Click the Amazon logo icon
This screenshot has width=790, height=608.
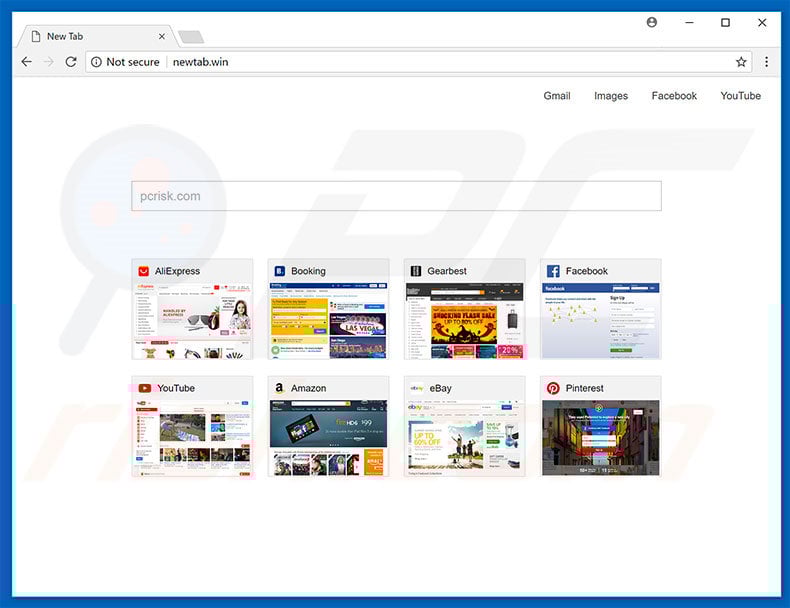tap(279, 388)
